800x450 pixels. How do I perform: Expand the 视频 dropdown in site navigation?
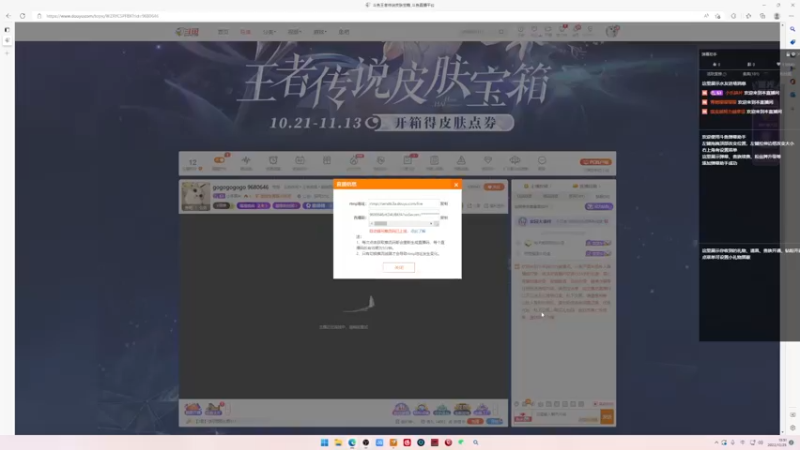[294, 32]
